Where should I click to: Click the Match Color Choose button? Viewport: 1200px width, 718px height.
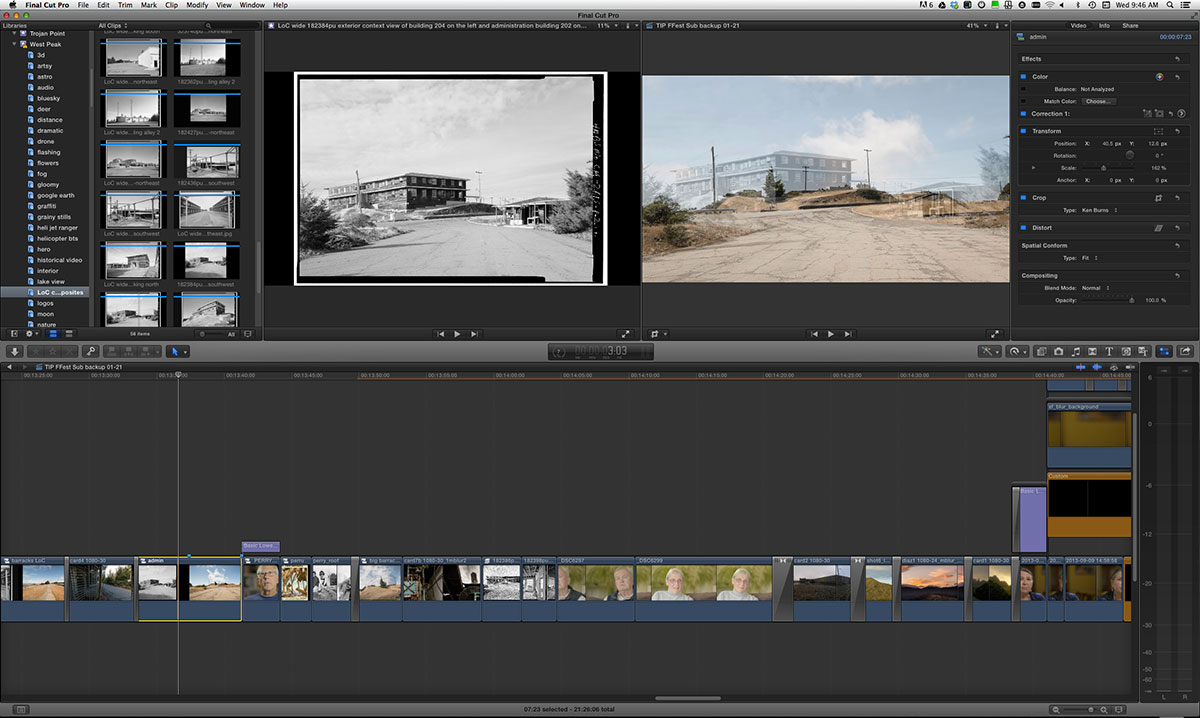(x=1099, y=101)
